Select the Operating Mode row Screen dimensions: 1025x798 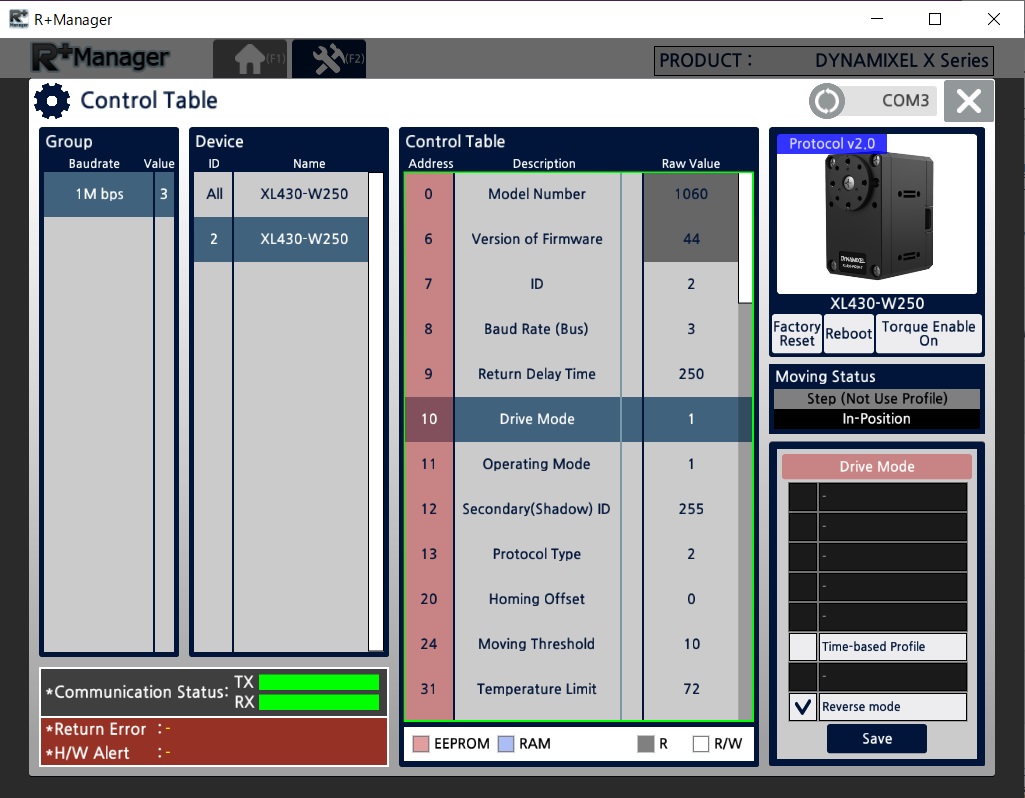(571, 464)
